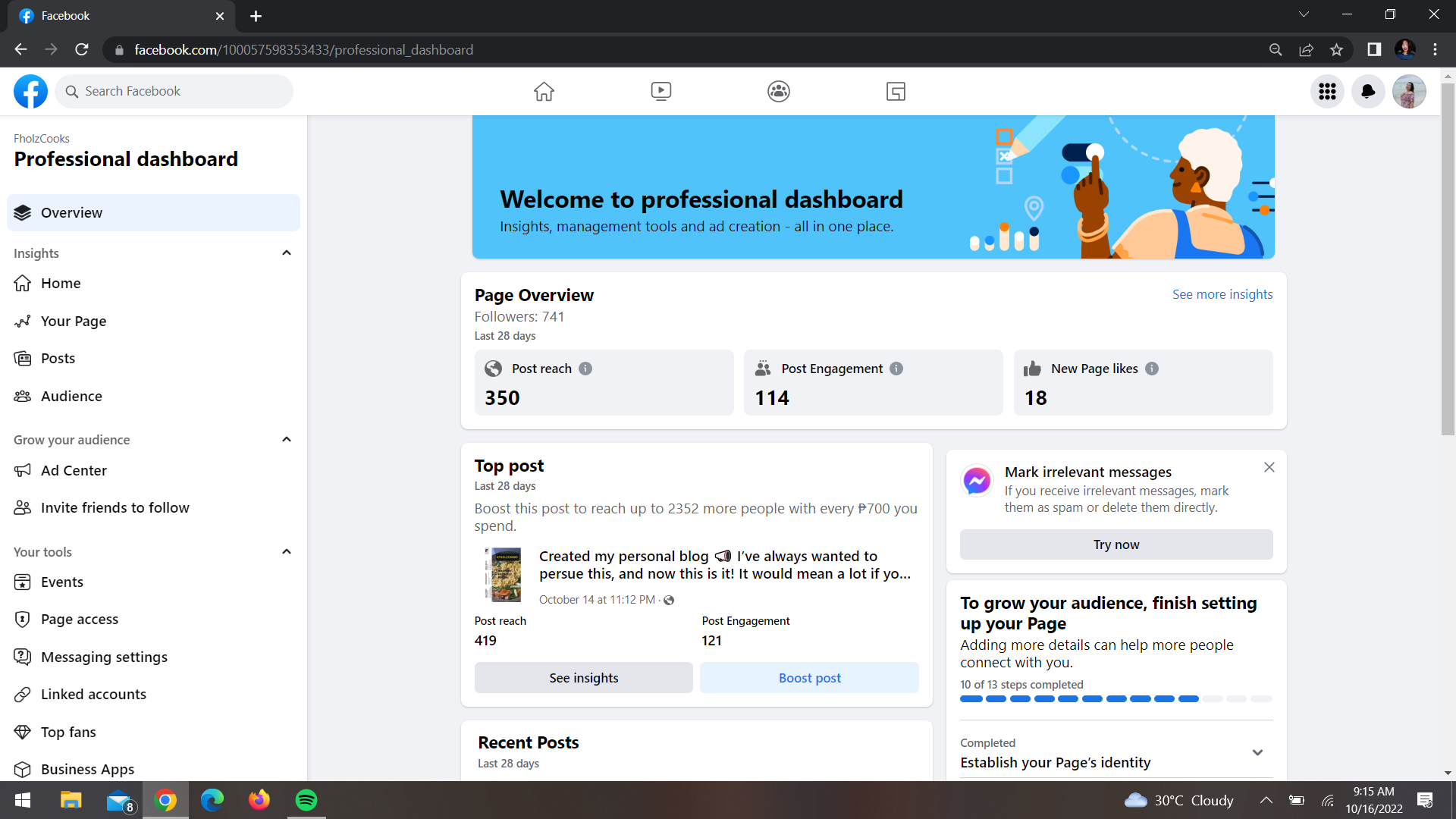Open the notifications bell
The height and width of the screenshot is (819, 1456).
pos(1368,92)
